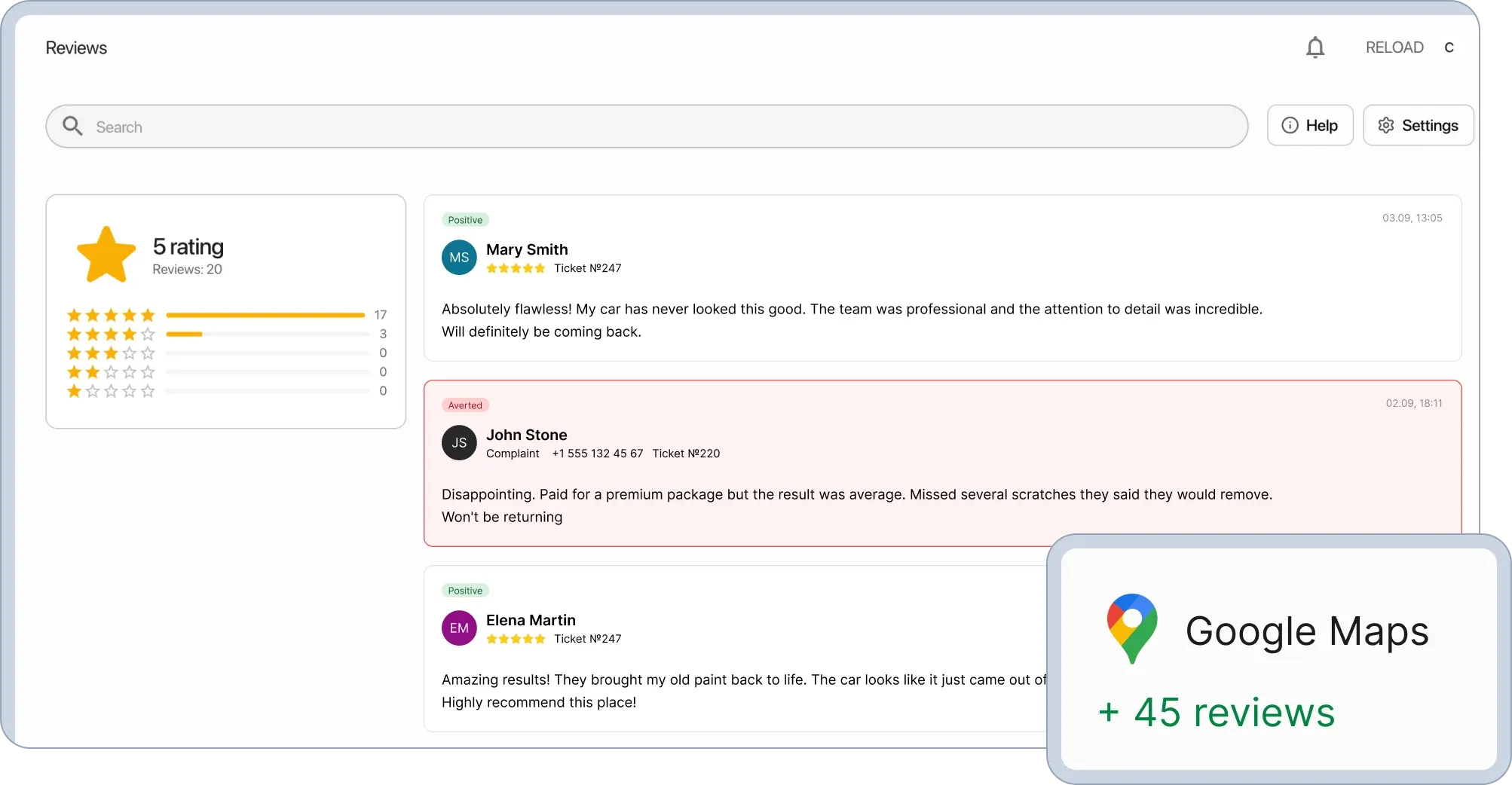Viewport: 1512px width, 785px height.
Task: Click the Help button
Action: 1310,125
